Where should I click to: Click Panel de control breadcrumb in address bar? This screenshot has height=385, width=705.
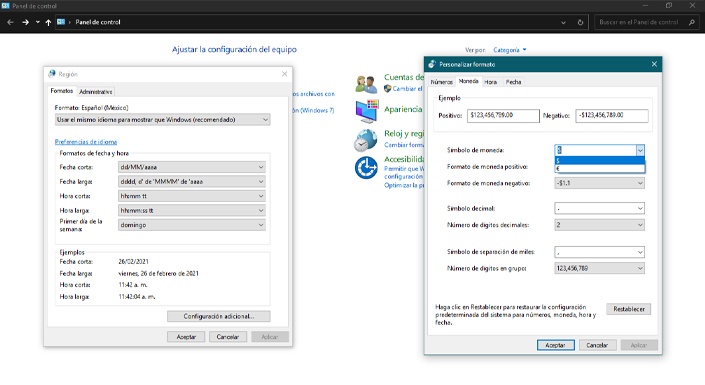pyautogui.click(x=98, y=22)
